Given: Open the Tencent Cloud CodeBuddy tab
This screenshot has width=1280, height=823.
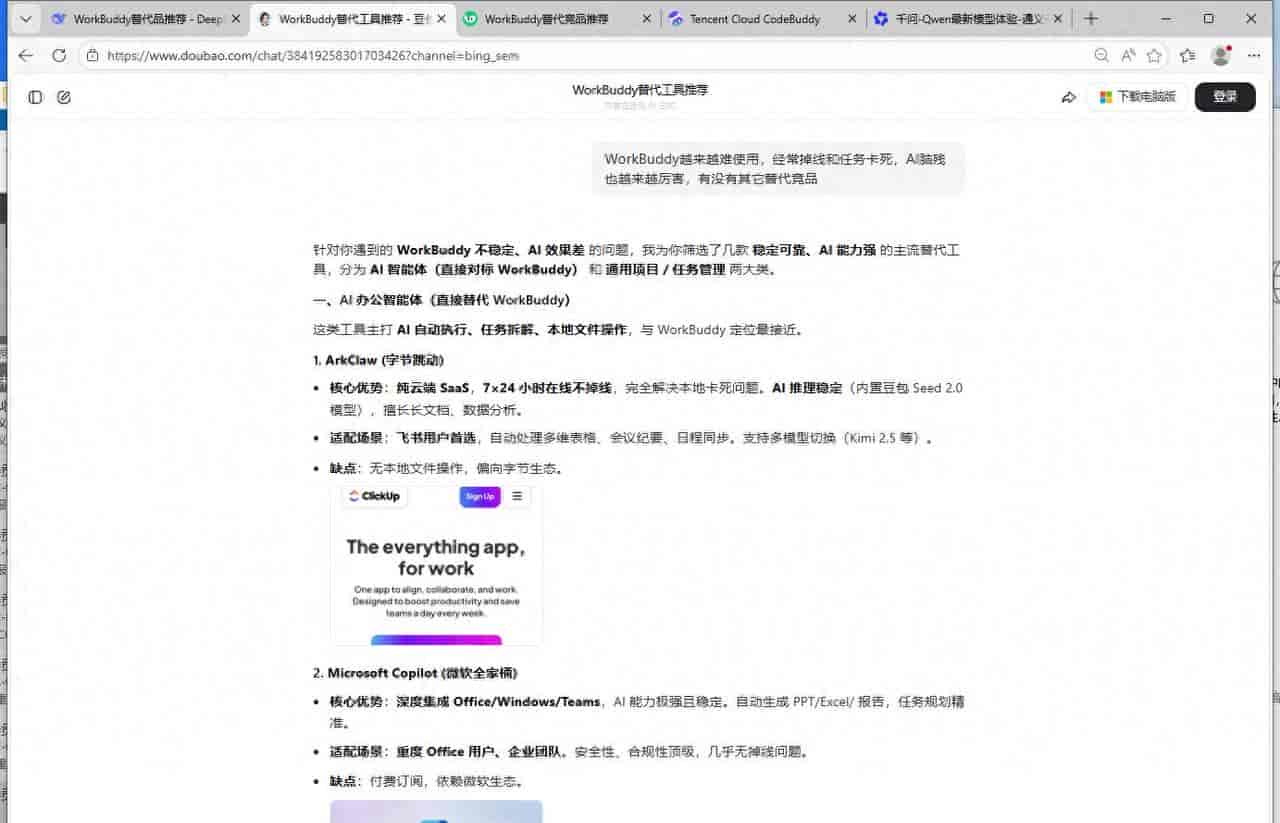Looking at the screenshot, I should (x=763, y=19).
